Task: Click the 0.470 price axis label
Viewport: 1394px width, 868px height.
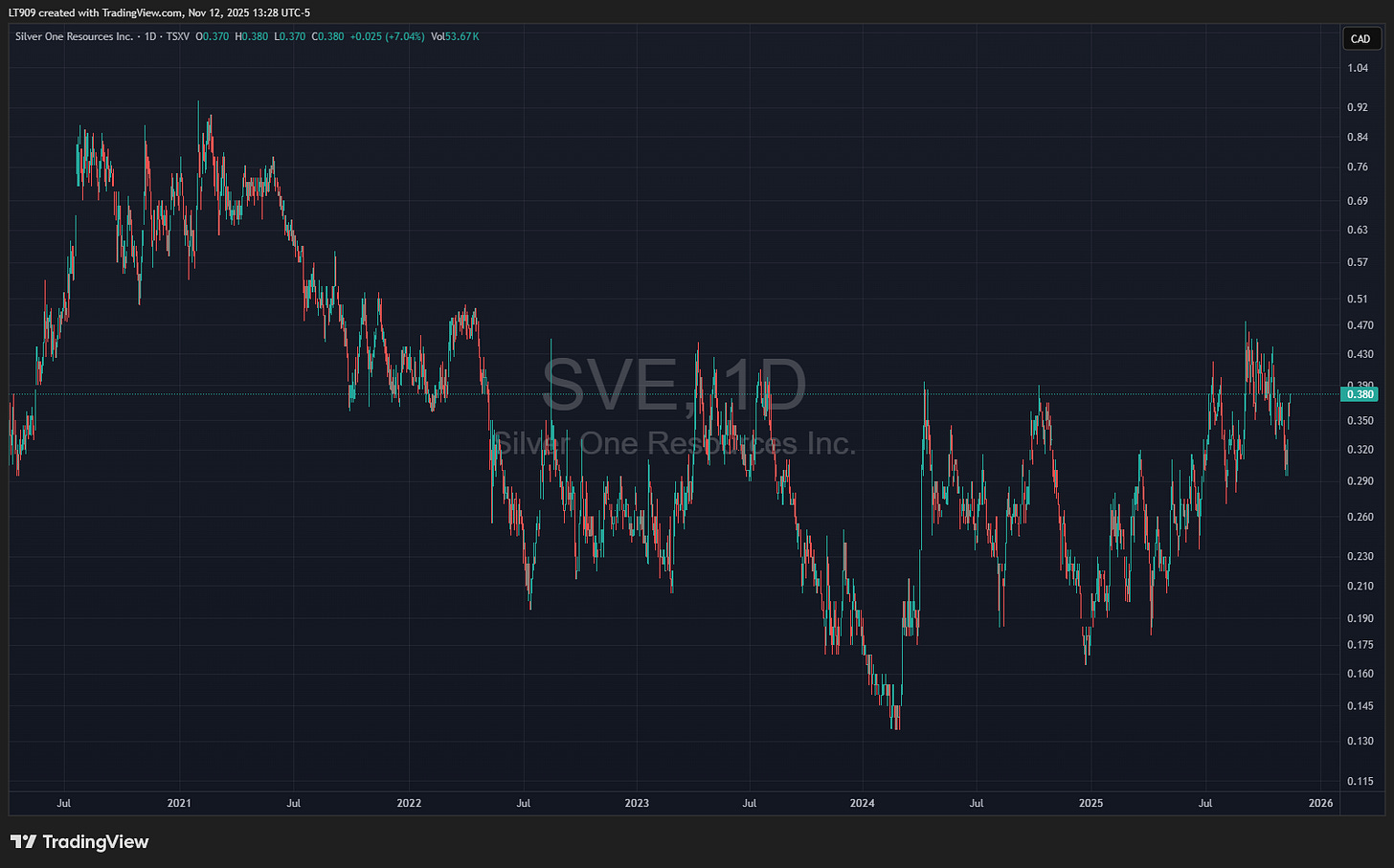Action: (1360, 325)
